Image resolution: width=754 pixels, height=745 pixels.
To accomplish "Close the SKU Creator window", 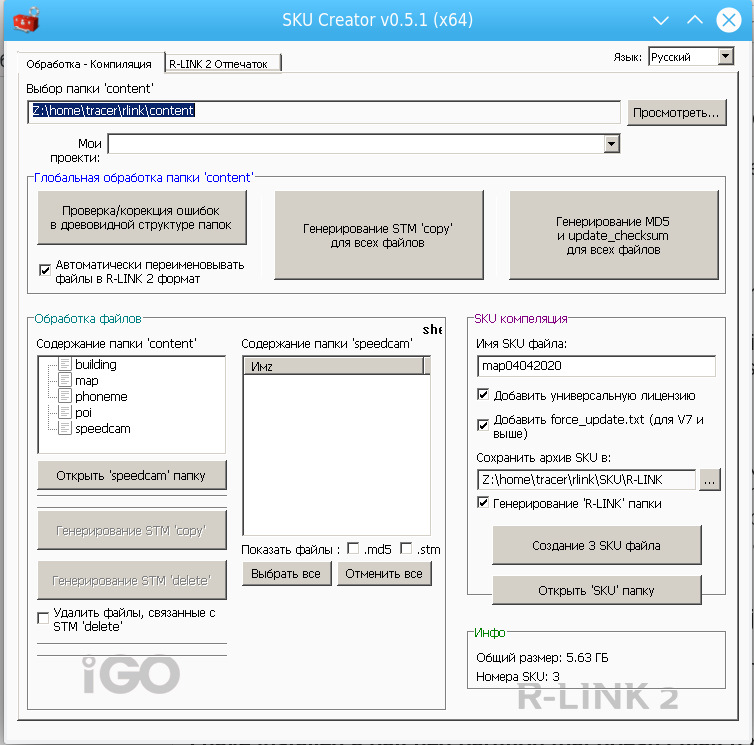I will [729, 20].
